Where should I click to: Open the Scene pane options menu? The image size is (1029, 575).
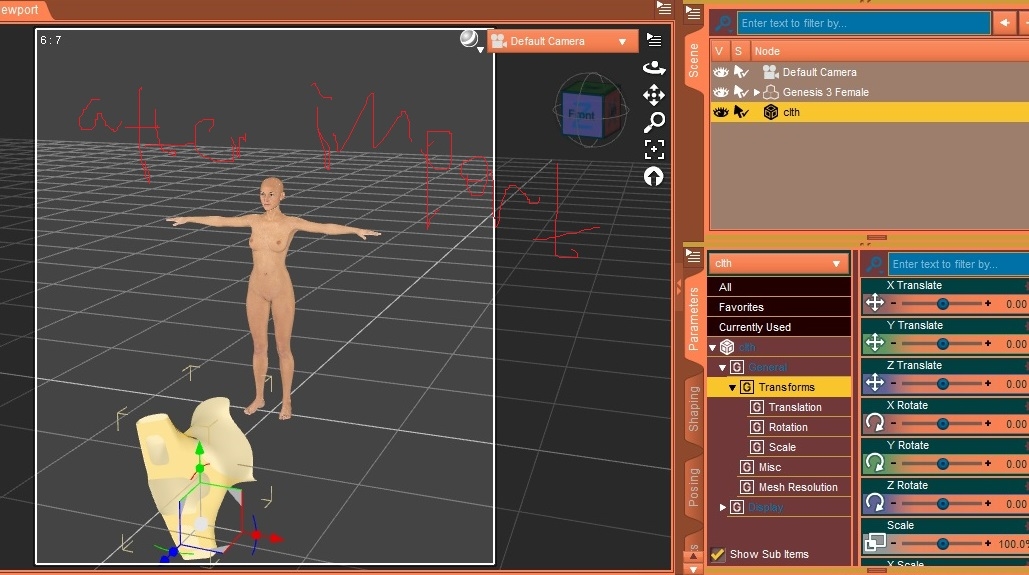click(x=694, y=12)
